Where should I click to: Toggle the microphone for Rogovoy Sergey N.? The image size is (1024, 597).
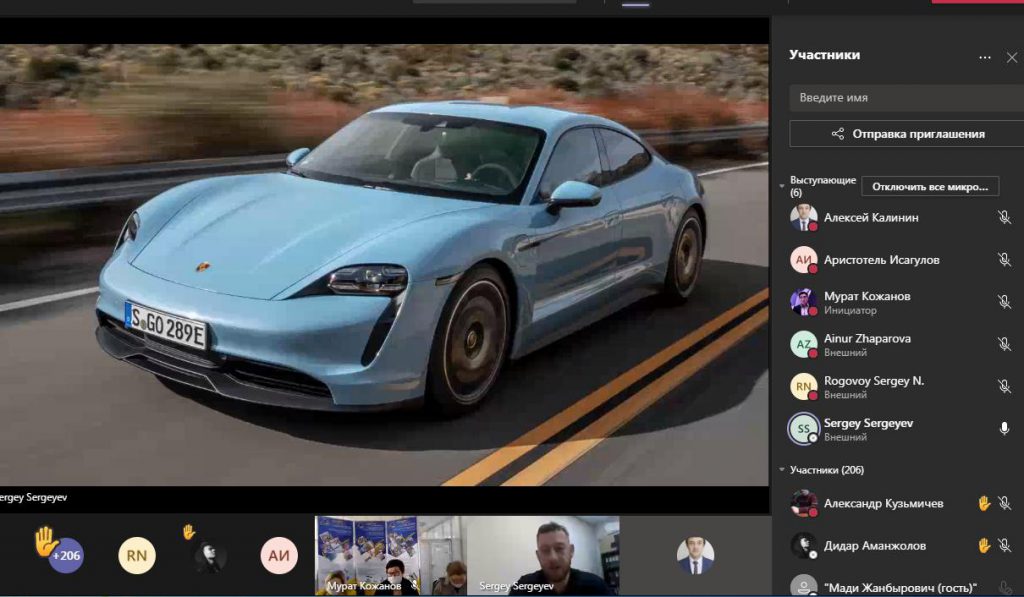(x=1004, y=387)
